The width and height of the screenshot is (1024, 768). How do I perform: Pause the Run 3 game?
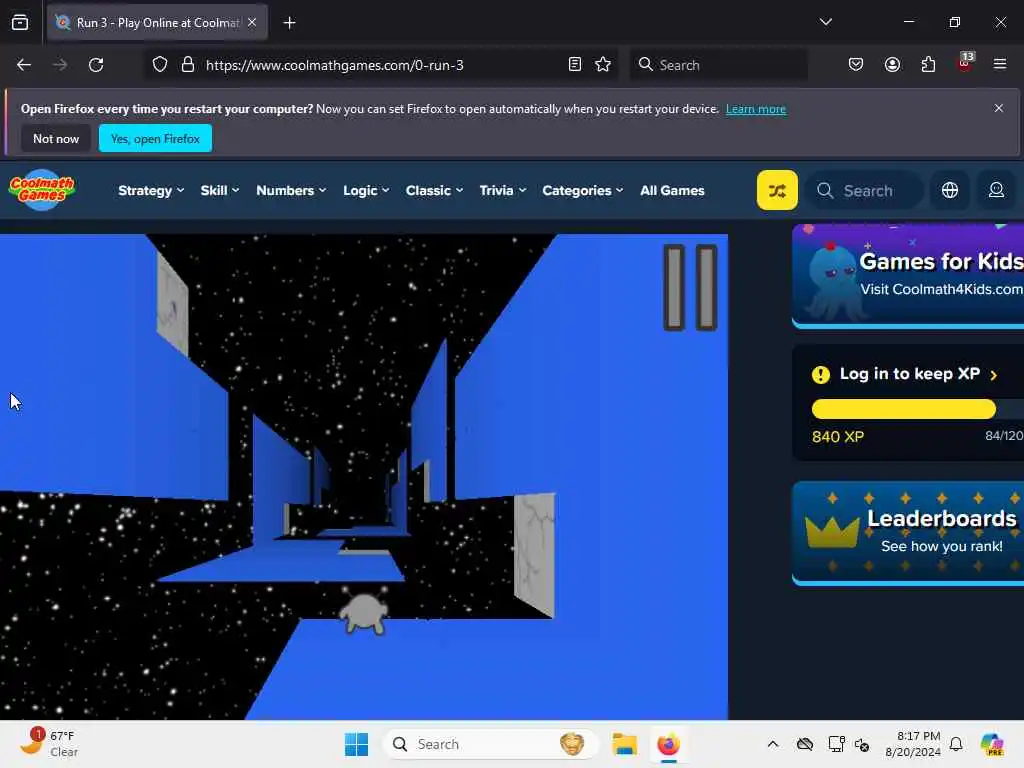click(x=690, y=287)
